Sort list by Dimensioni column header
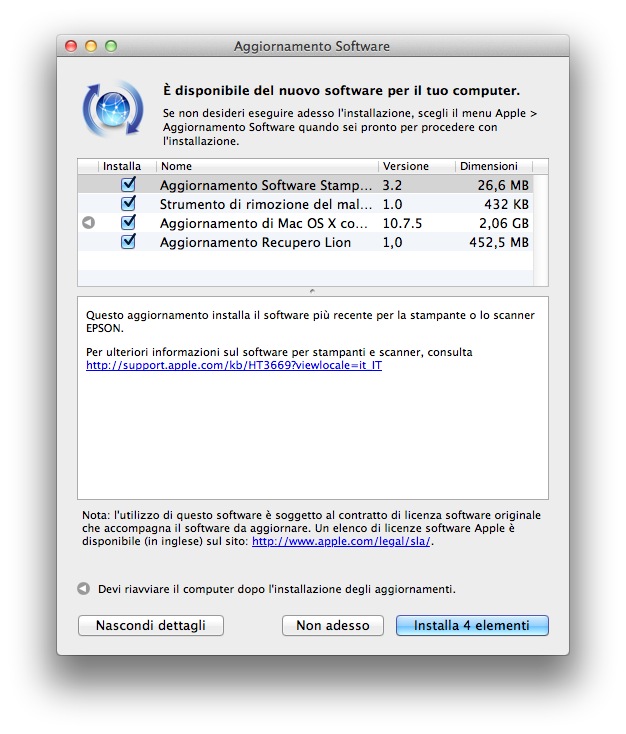The height and width of the screenshot is (734, 626). pyautogui.click(x=493, y=166)
